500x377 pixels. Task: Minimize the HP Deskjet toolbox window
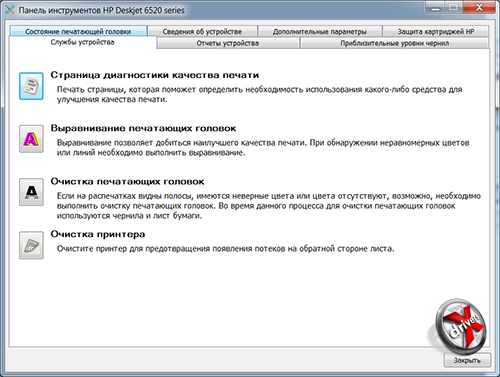pyautogui.click(x=435, y=7)
